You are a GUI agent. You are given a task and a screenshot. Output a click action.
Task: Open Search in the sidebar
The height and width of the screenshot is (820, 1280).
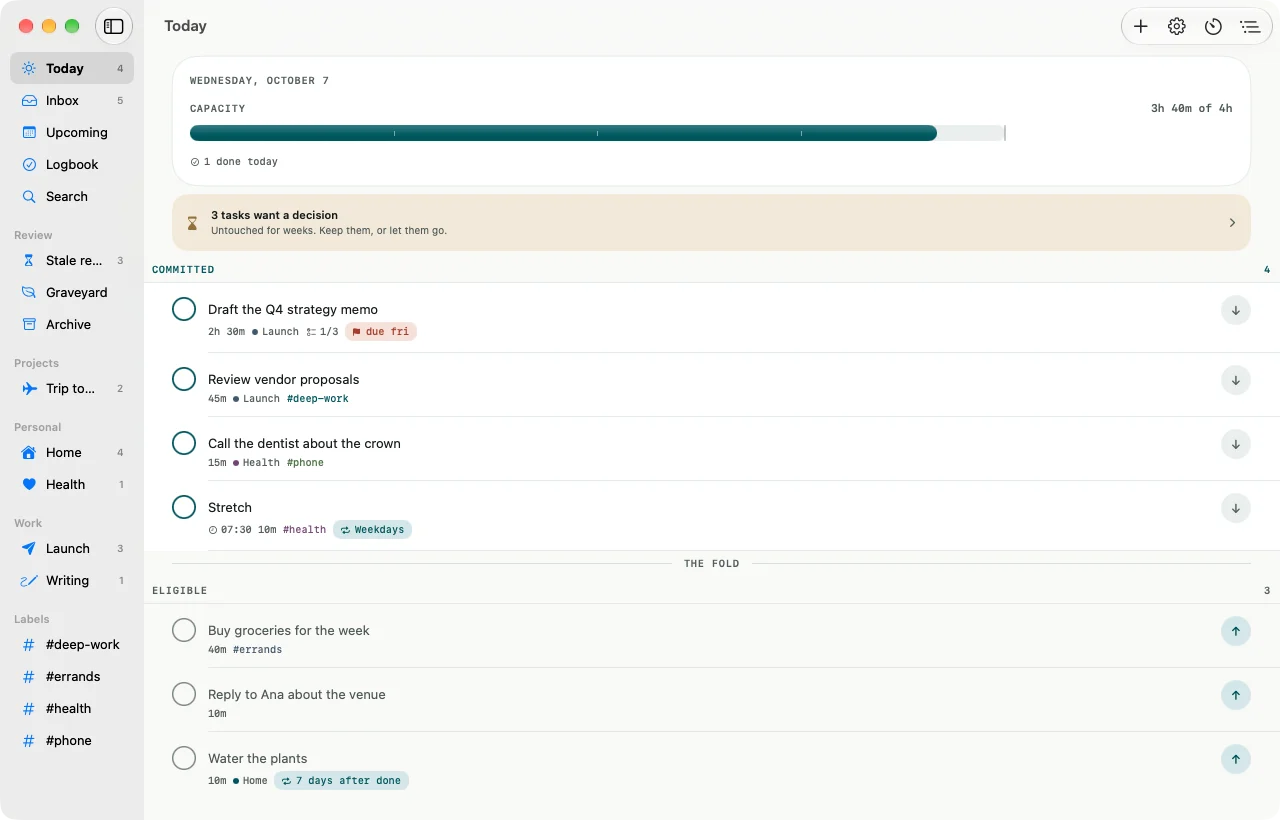tap(72, 196)
